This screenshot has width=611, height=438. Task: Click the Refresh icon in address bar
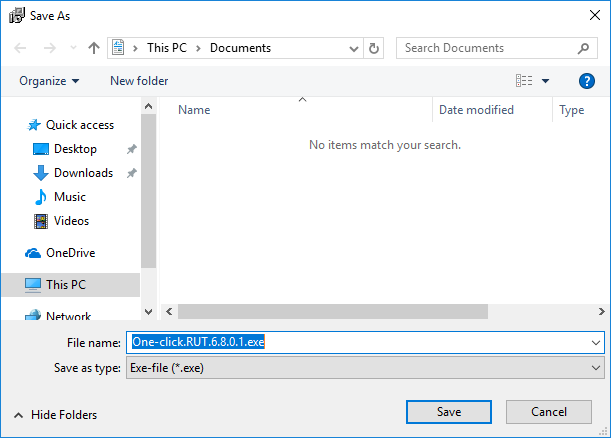point(374,48)
